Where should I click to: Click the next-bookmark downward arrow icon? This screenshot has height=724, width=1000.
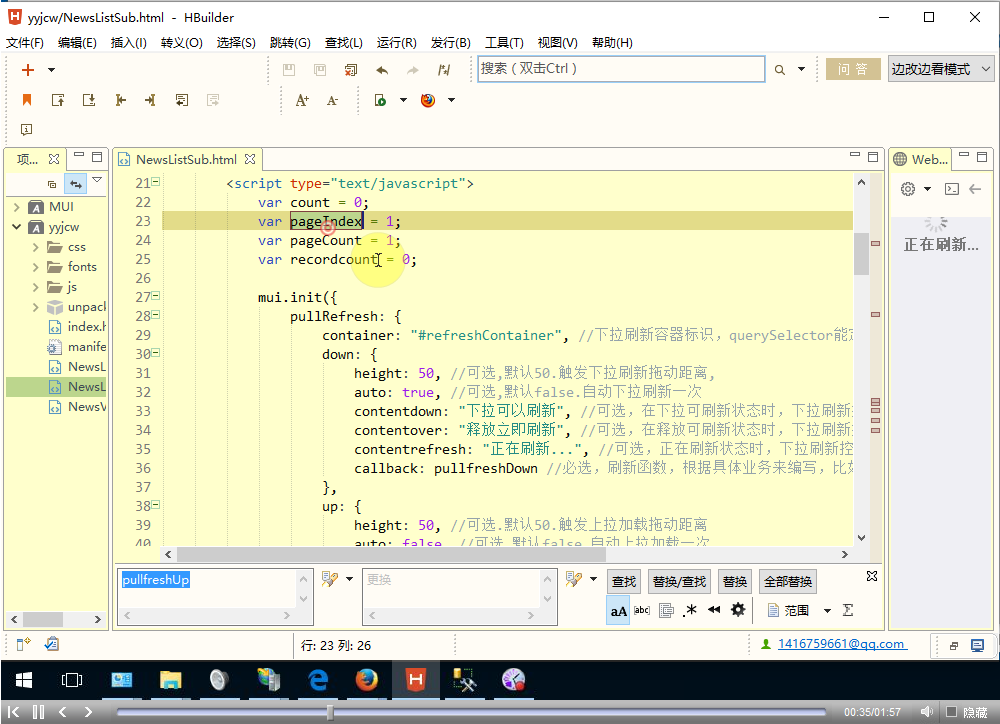pos(89,100)
